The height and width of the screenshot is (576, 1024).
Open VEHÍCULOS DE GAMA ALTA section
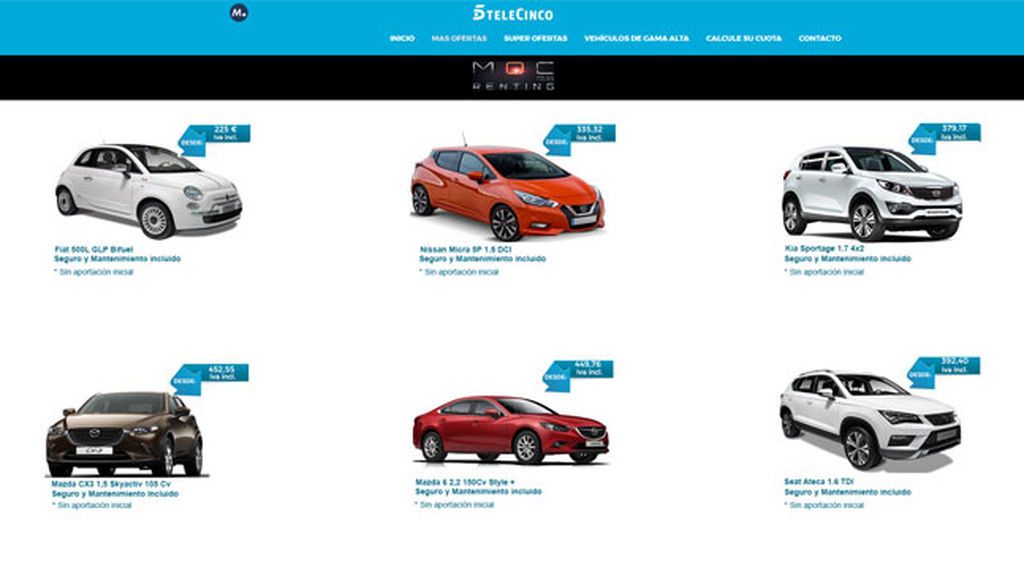[637, 39]
